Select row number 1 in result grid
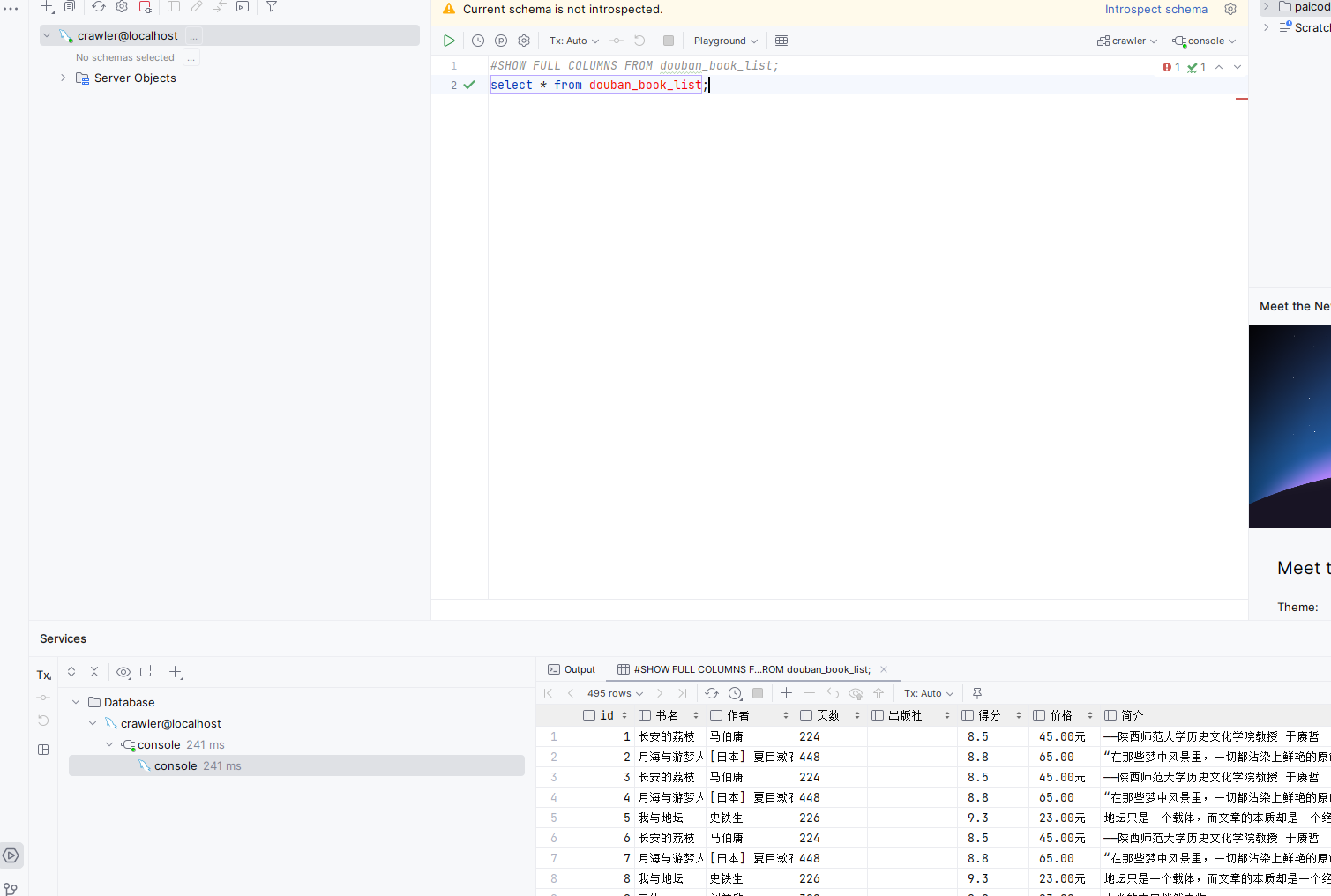 (x=554, y=736)
